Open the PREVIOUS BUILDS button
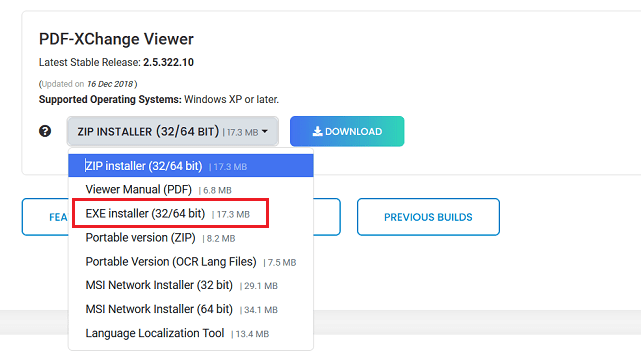Image resolution: width=641 pixels, height=363 pixels. [x=428, y=217]
